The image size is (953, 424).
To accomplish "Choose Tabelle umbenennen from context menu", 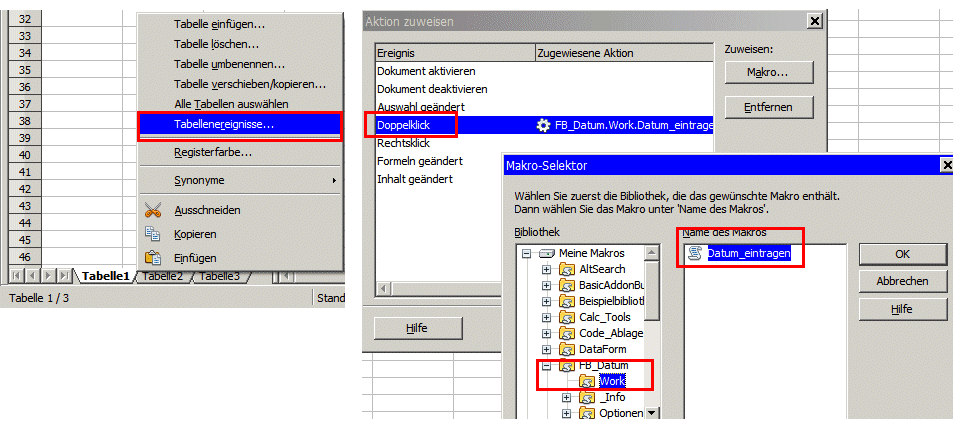I will [x=229, y=64].
